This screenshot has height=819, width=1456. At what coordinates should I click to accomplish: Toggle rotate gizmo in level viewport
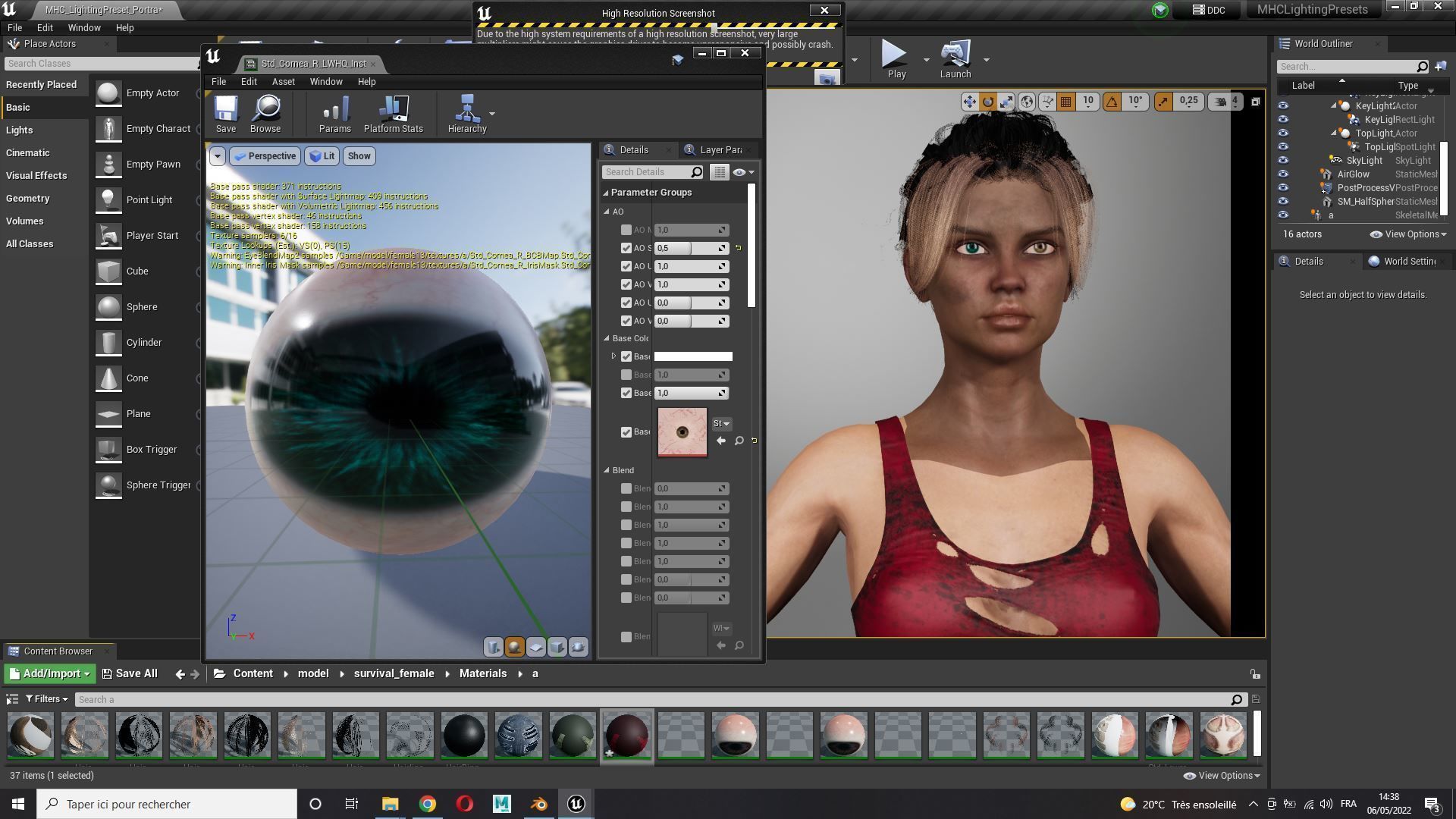pos(987,101)
